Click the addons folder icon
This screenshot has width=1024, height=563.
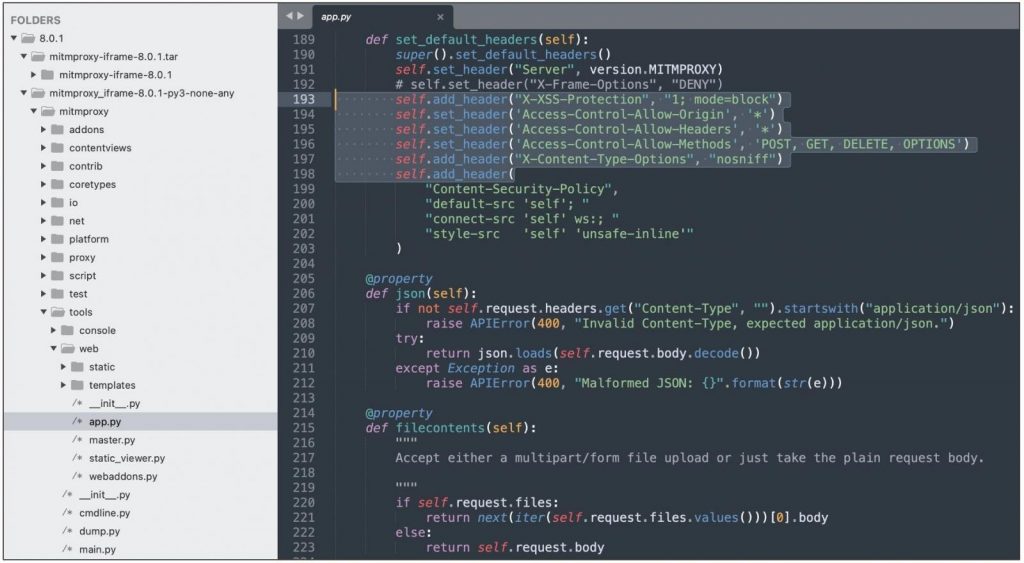(x=57, y=130)
